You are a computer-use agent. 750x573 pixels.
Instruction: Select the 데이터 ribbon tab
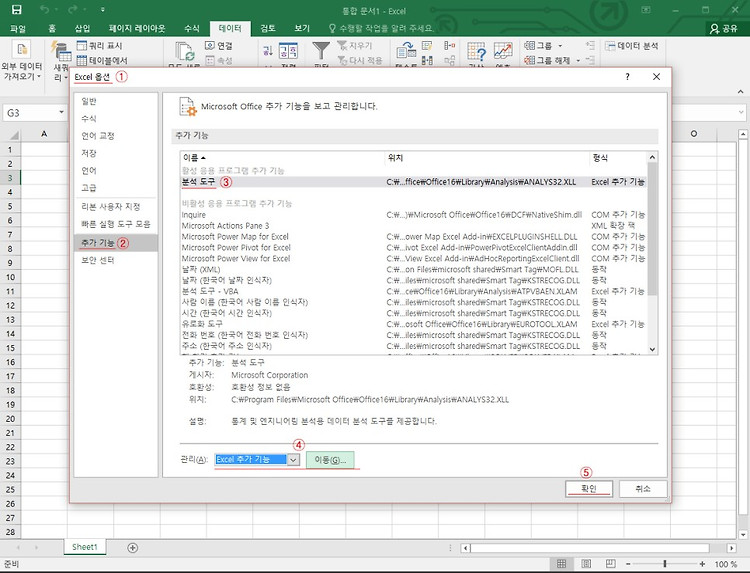click(x=230, y=28)
